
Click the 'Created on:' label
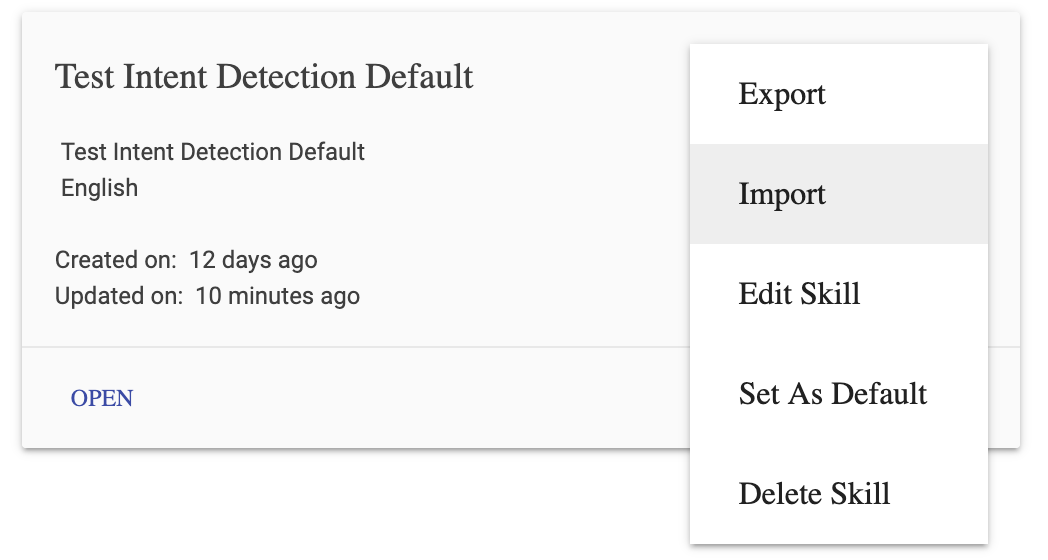[x=116, y=261]
